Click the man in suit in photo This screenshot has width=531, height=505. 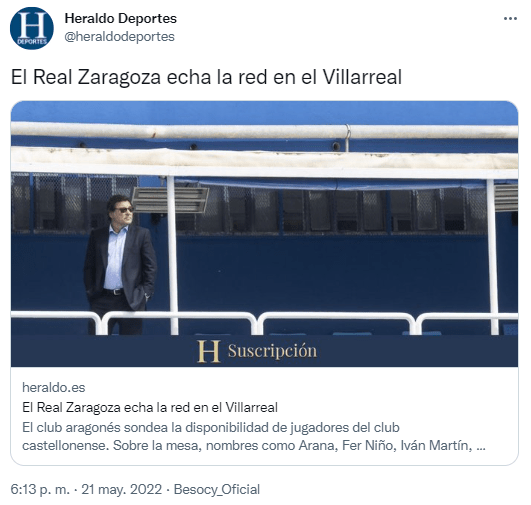120,264
